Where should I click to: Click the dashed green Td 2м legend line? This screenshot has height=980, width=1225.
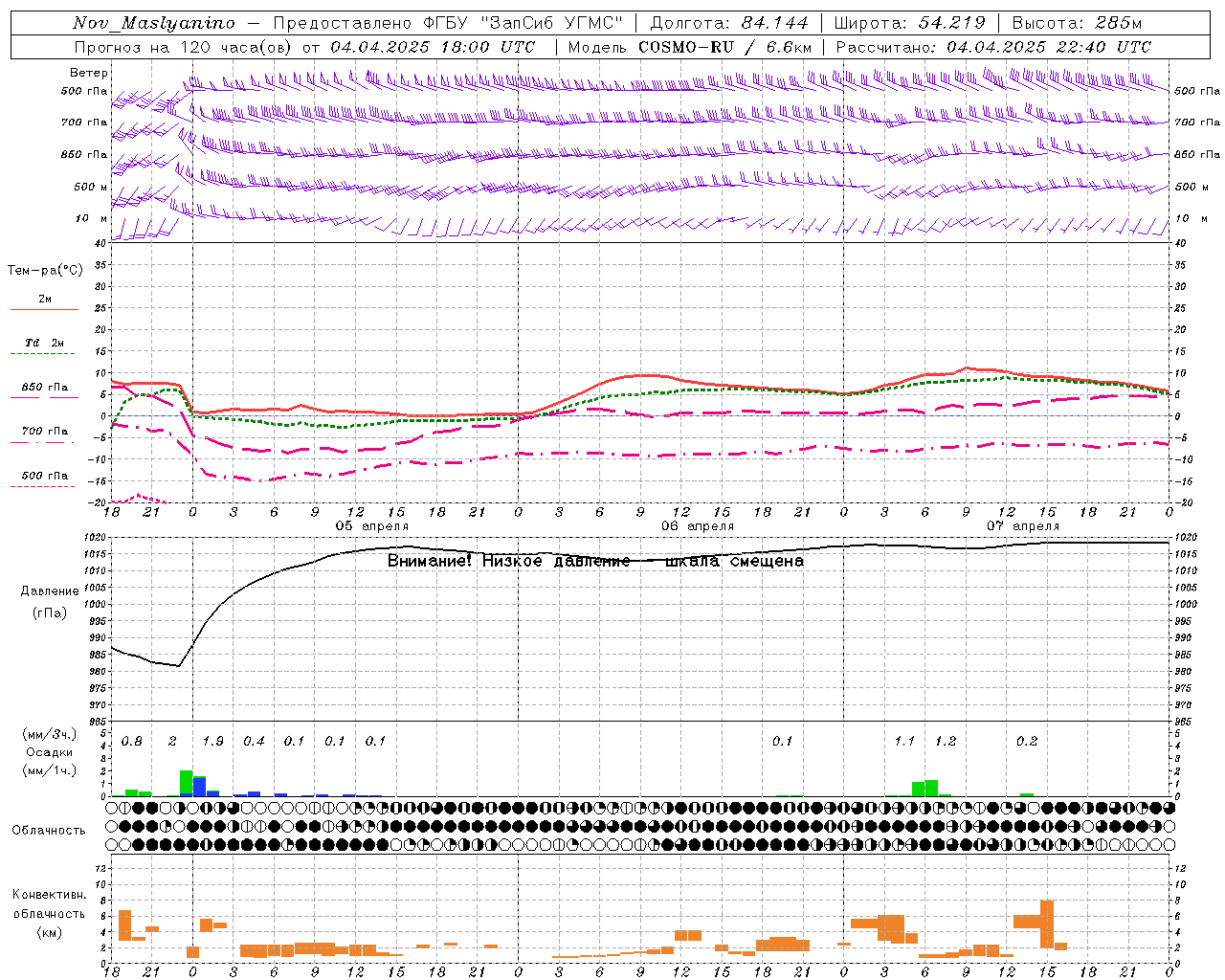(42, 354)
